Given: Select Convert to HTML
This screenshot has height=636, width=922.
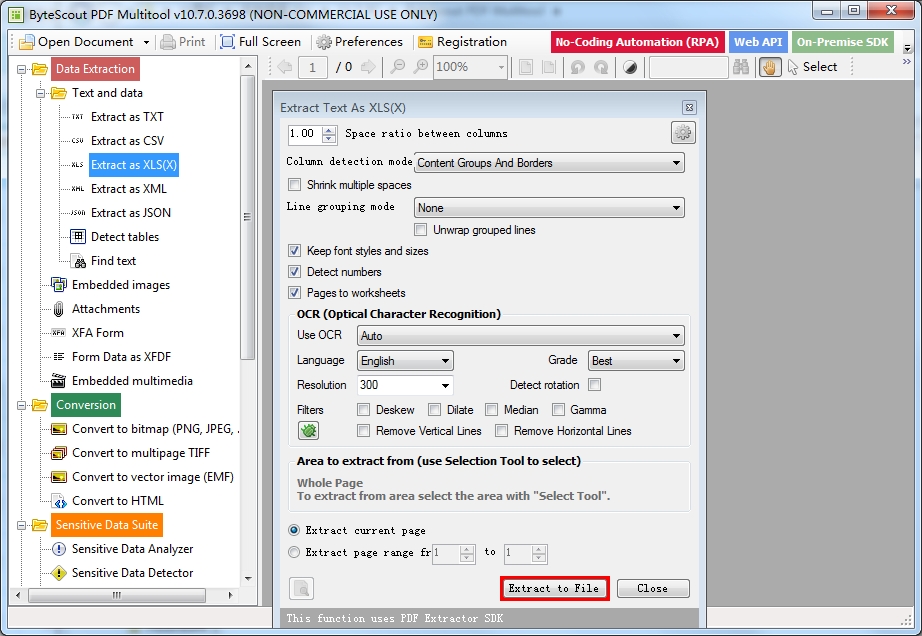Looking at the screenshot, I should point(118,501).
